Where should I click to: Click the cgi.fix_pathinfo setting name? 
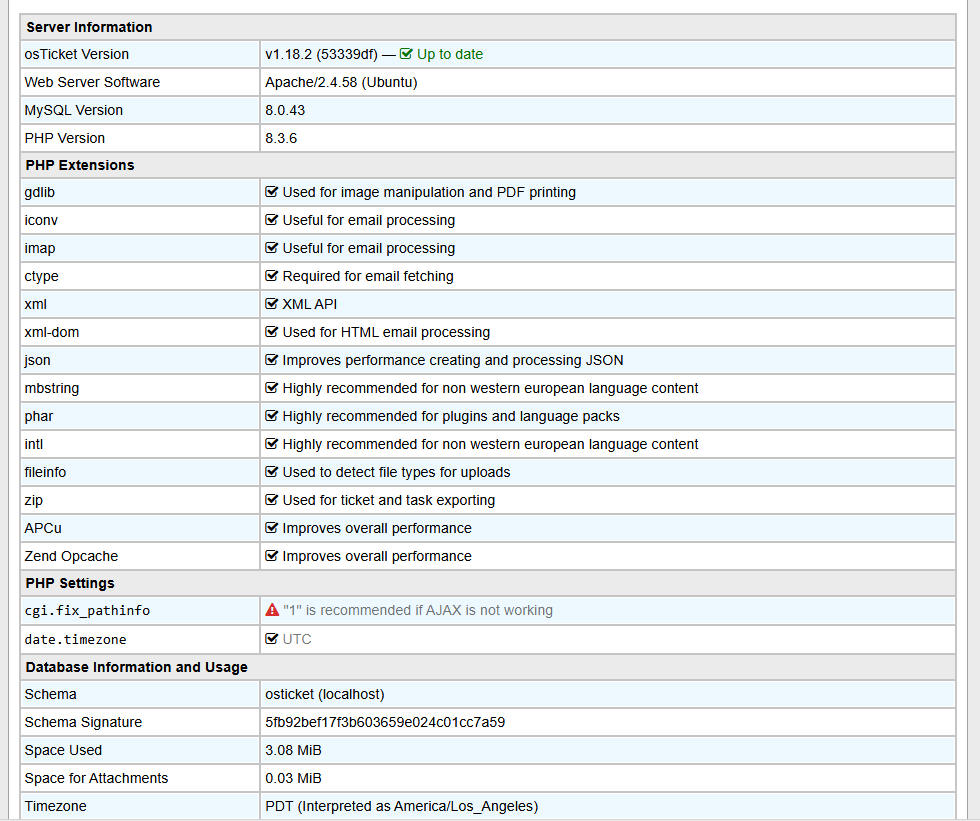[87, 610]
